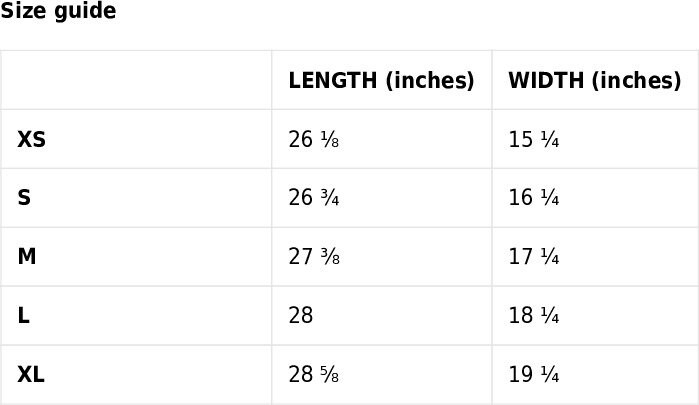Click the Size guide heading

coord(58,11)
